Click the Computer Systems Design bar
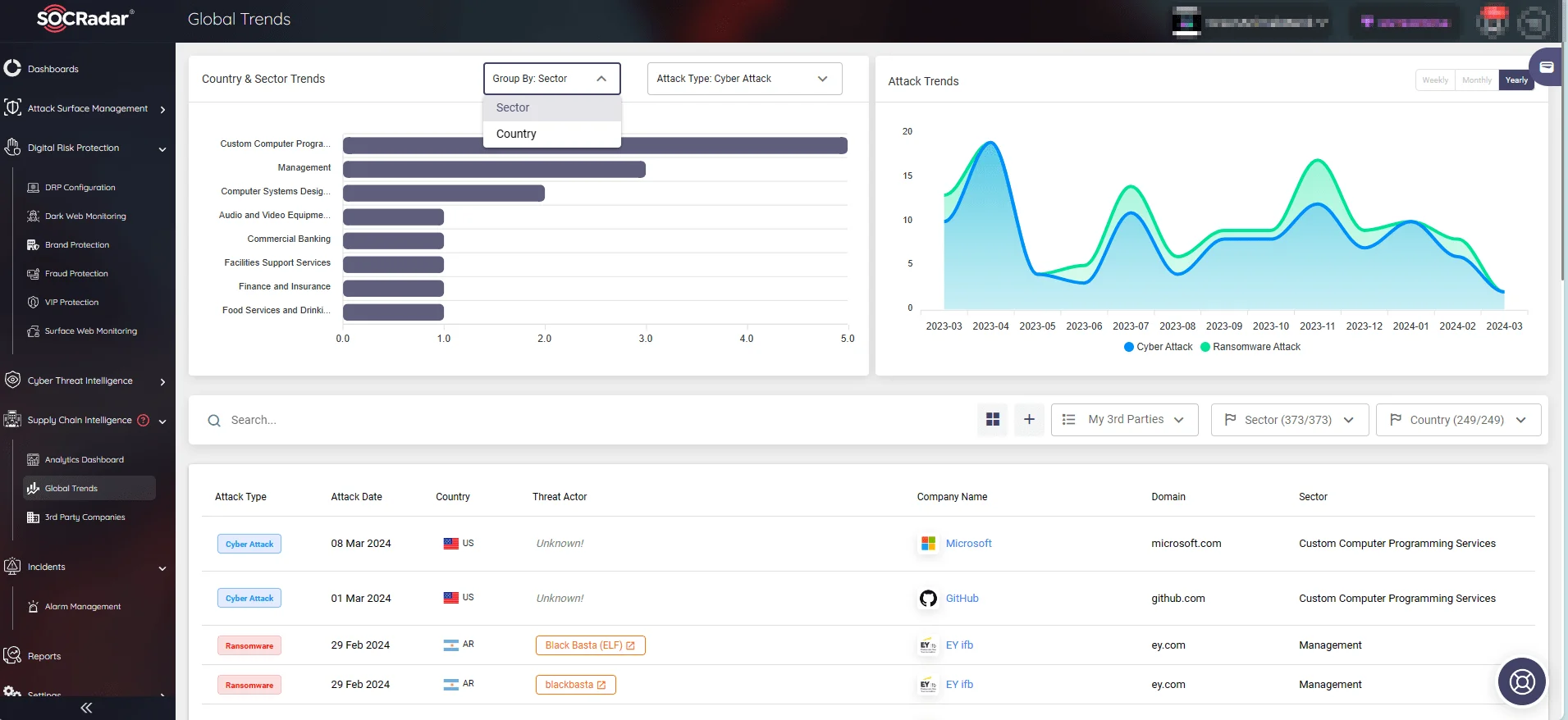Image resolution: width=1568 pixels, height=720 pixels. click(444, 194)
